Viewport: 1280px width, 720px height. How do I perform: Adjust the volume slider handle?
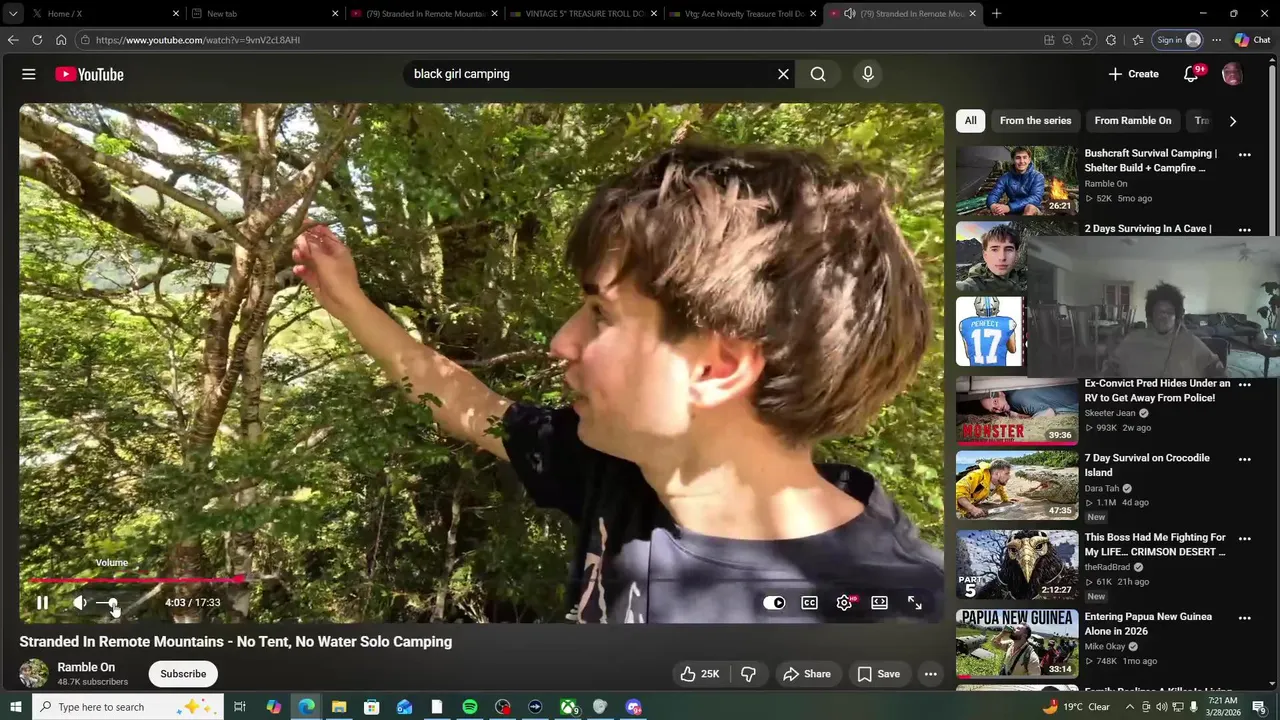[x=112, y=603]
